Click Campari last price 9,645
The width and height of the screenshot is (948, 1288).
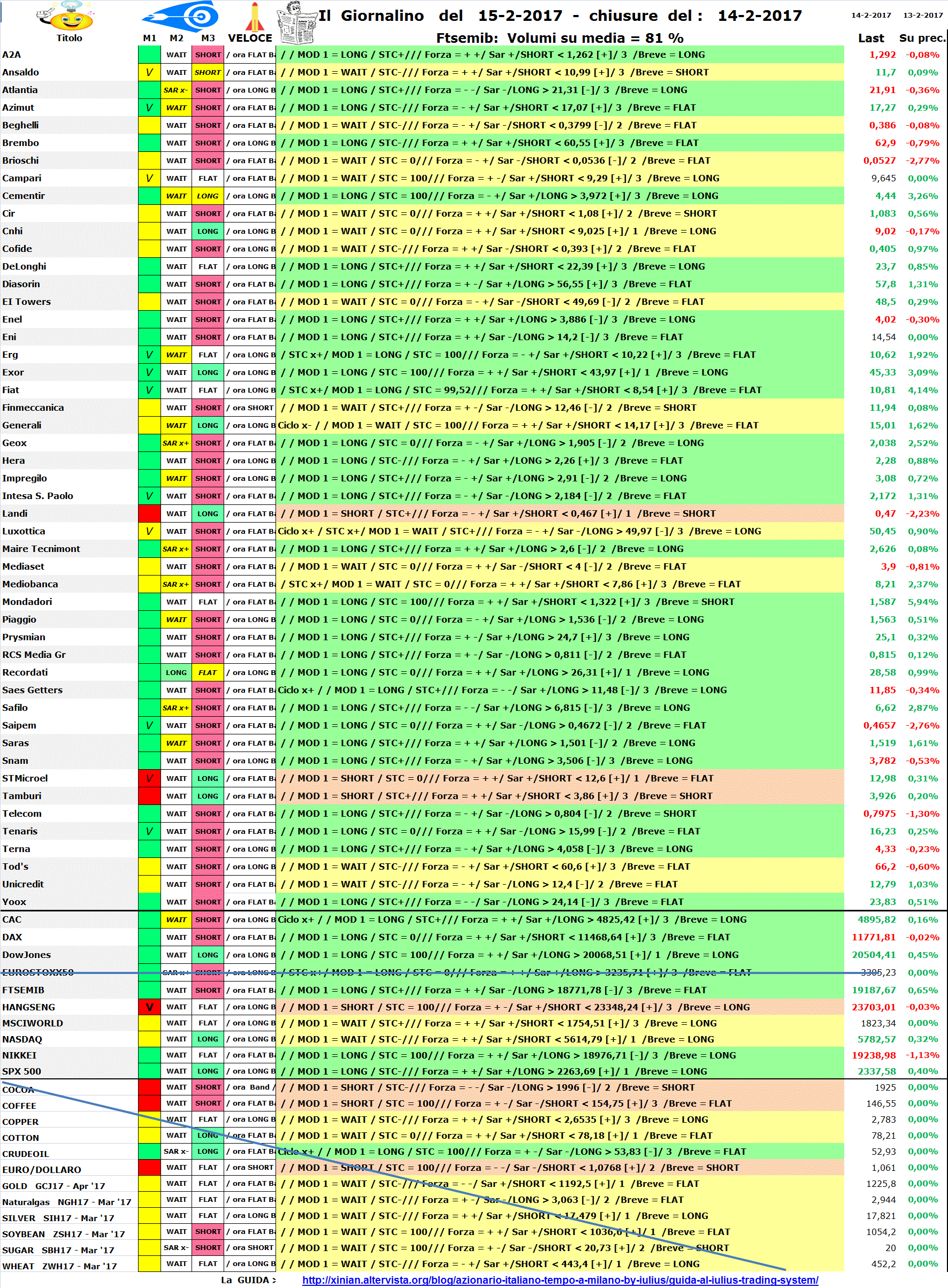point(883,178)
